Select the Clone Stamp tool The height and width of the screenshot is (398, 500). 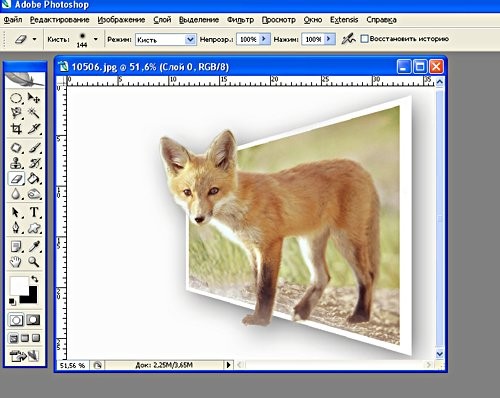(x=16, y=163)
